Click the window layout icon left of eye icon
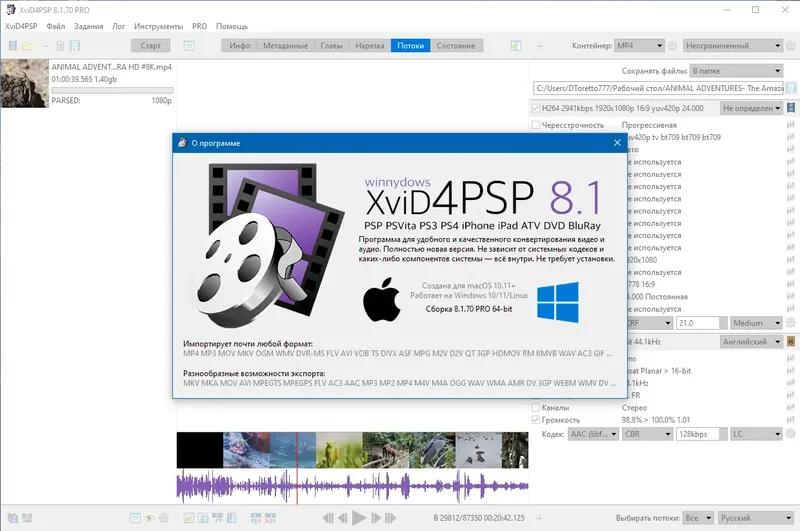This screenshot has width=800, height=531. (x=135, y=518)
